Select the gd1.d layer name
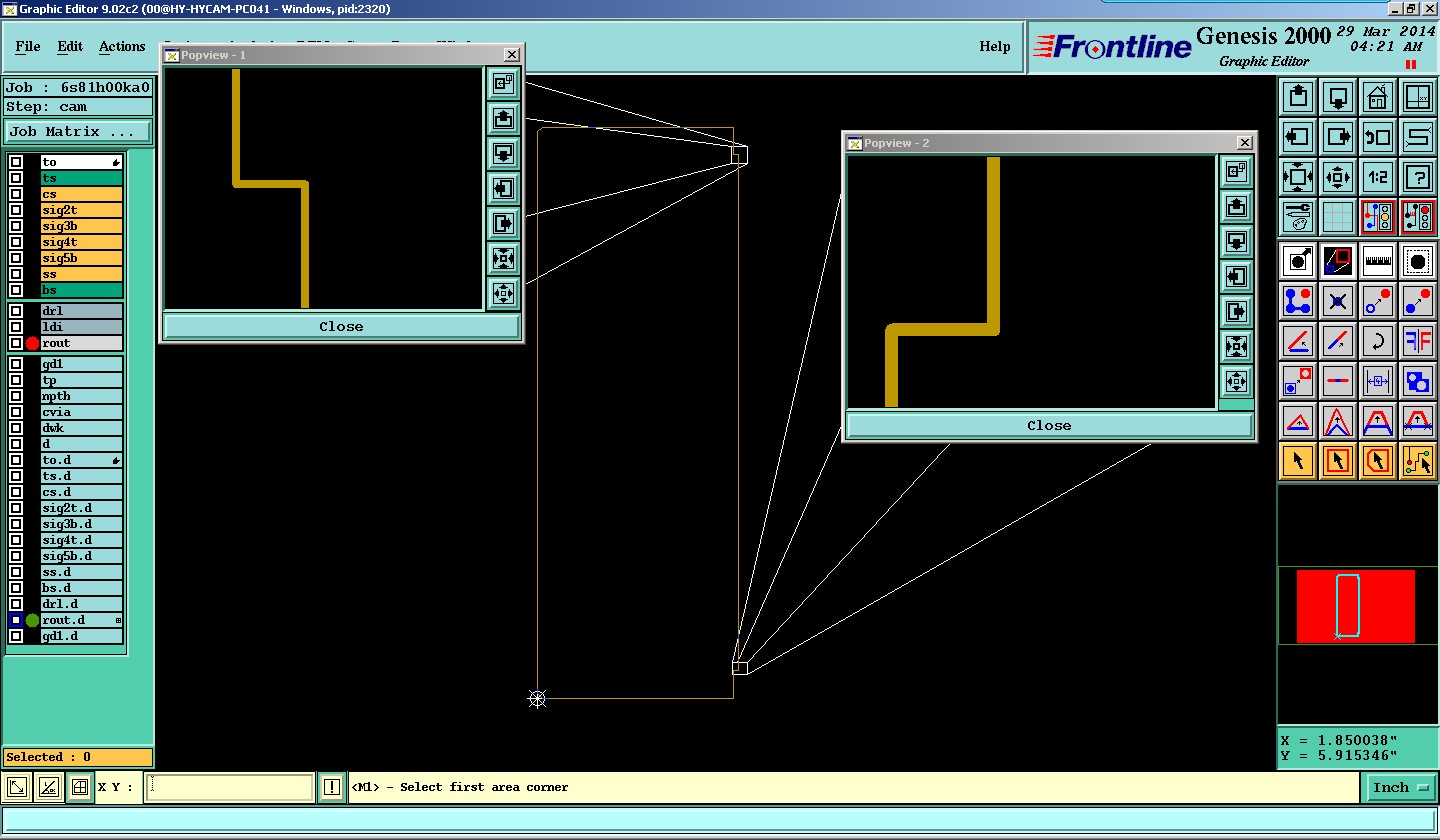Image resolution: width=1440 pixels, height=840 pixels. click(x=81, y=636)
